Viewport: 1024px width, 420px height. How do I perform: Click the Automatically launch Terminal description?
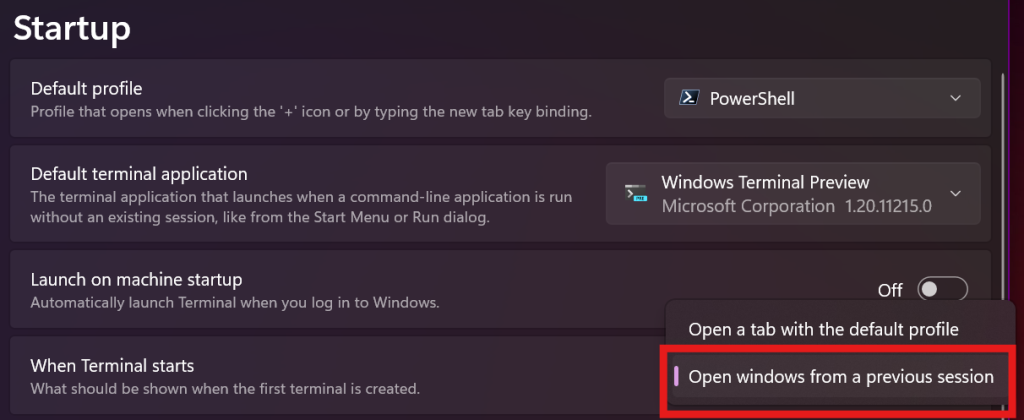tap(235, 302)
